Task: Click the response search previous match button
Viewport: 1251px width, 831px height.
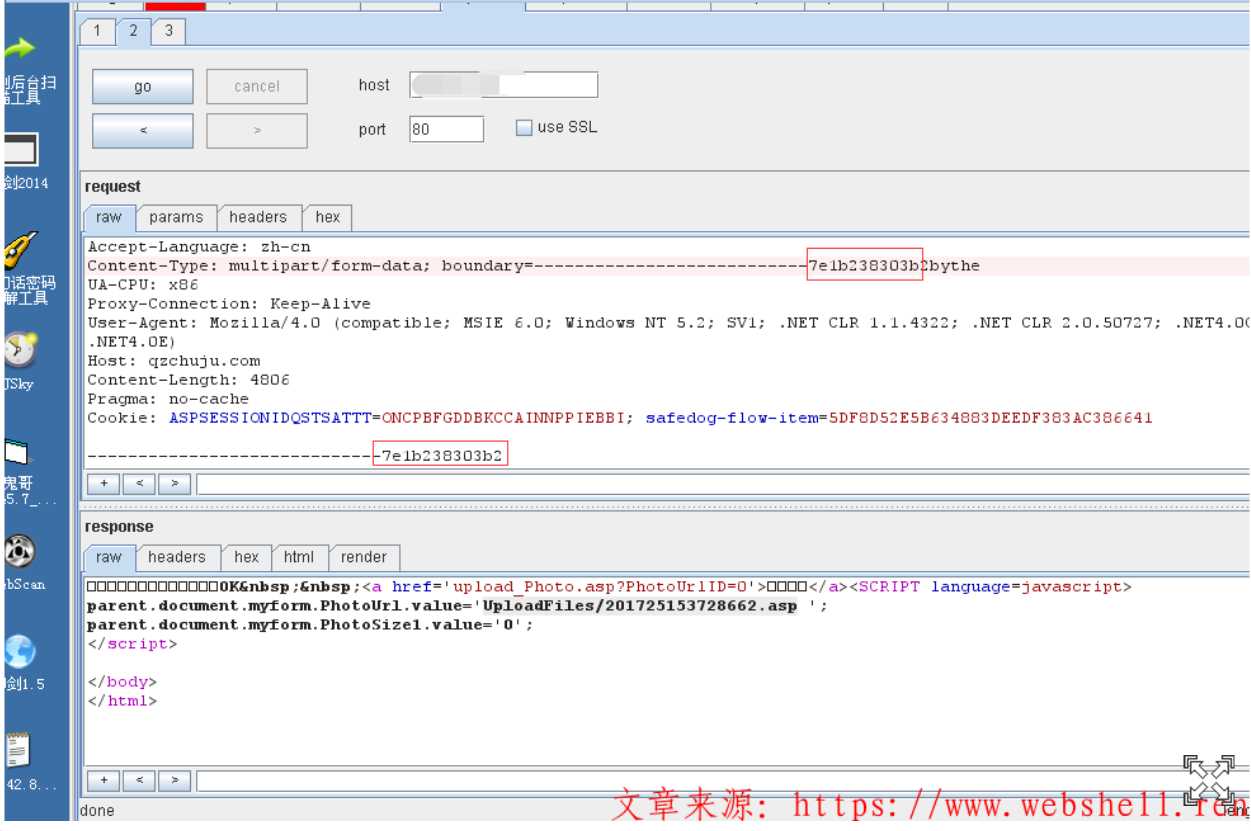Action: (x=139, y=780)
